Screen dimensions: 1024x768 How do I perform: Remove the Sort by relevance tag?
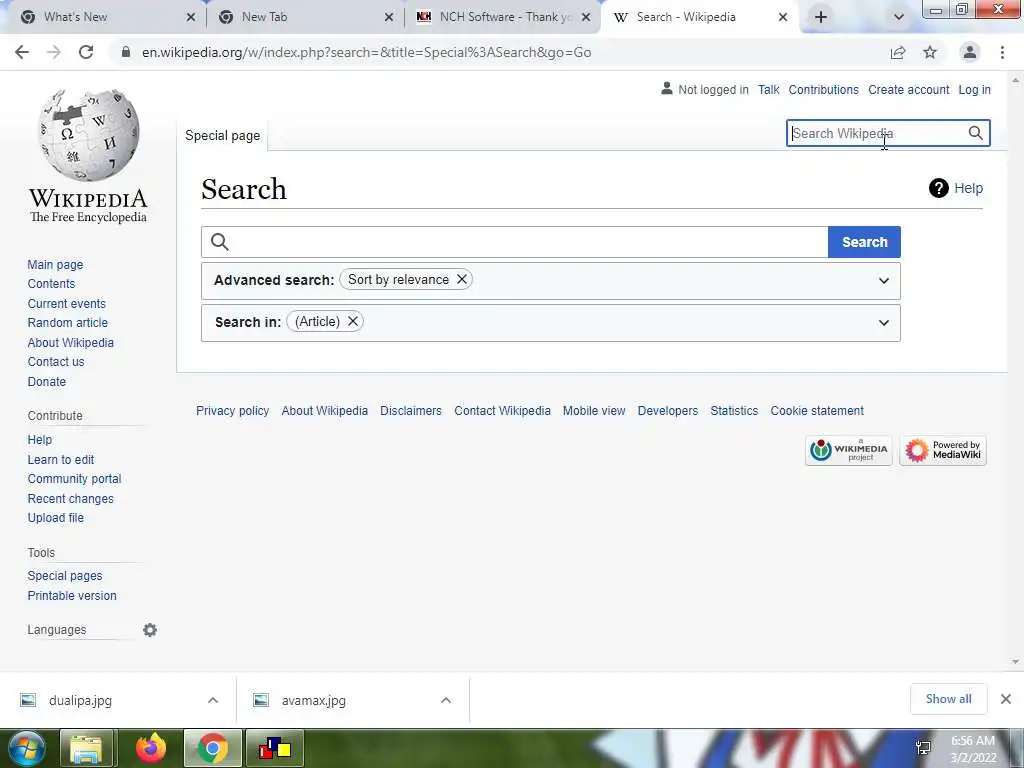[x=462, y=280]
